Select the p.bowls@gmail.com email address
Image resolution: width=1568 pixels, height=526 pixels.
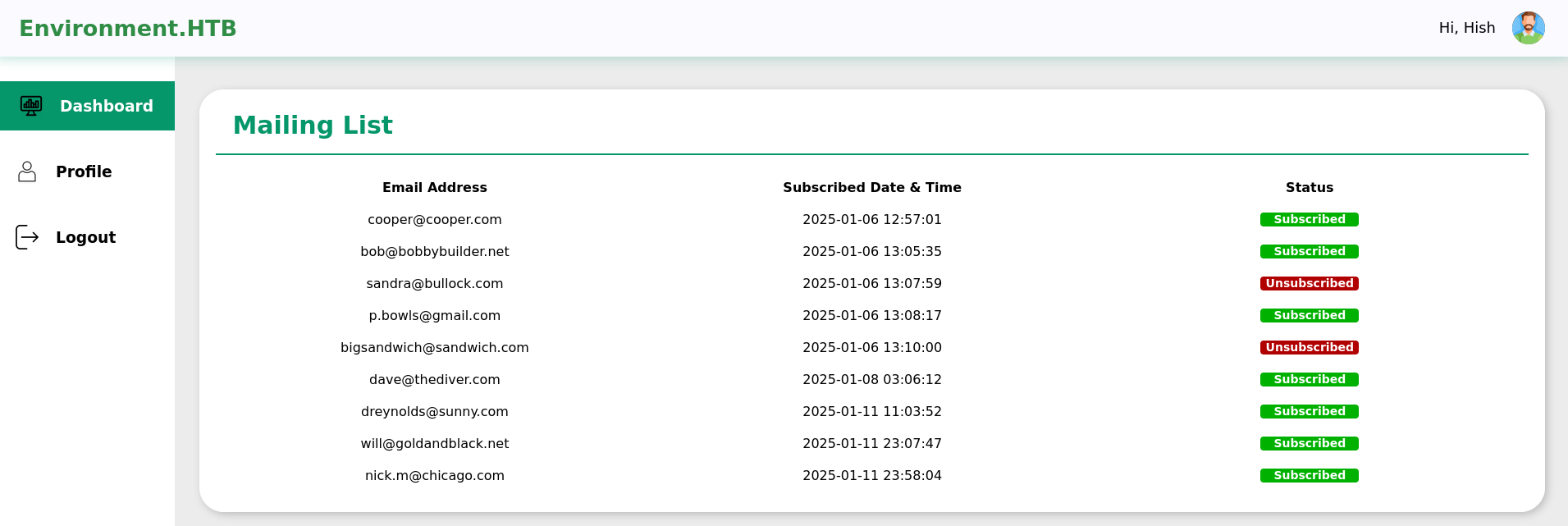[x=434, y=315]
